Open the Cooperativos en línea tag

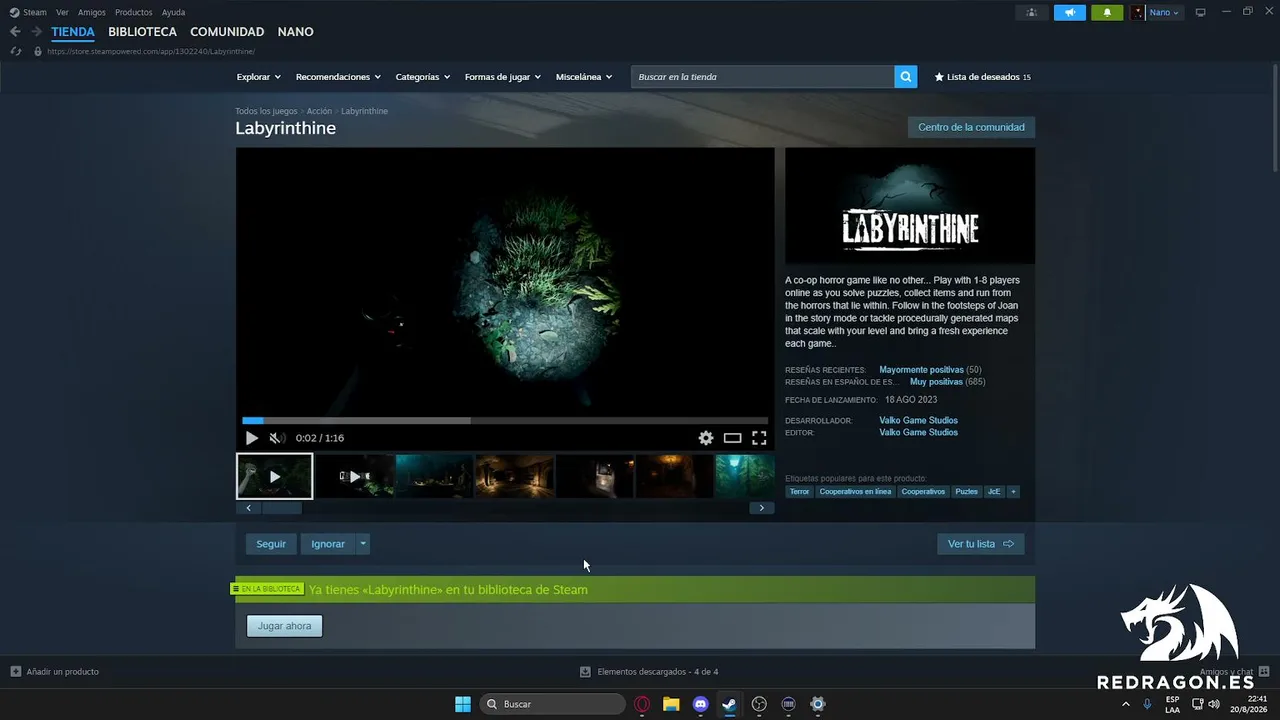pos(855,492)
